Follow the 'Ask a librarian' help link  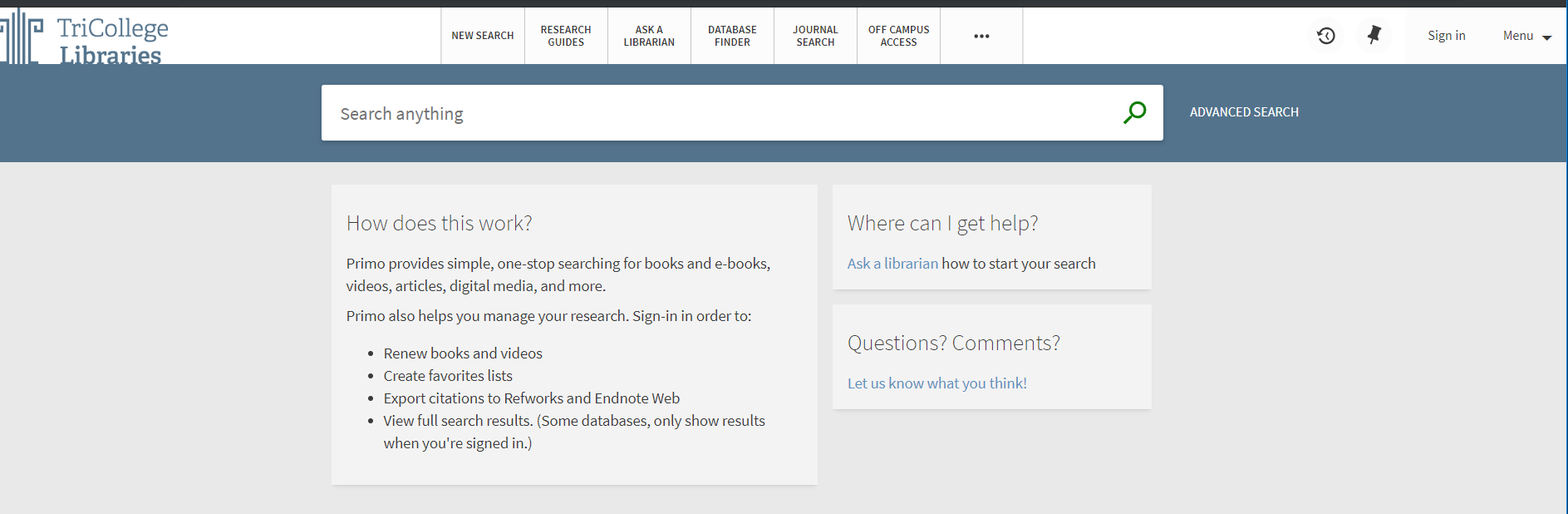tap(892, 264)
